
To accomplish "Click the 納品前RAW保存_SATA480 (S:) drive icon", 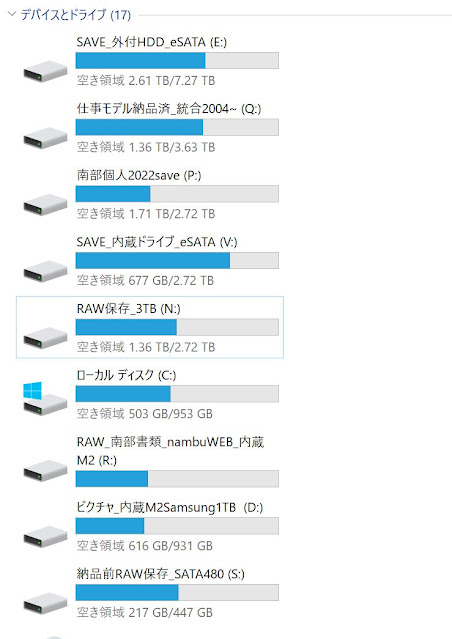I will 45,604.
